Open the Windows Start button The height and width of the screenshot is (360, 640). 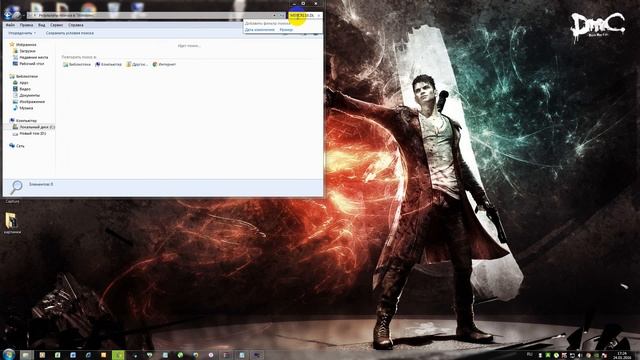pos(9,354)
